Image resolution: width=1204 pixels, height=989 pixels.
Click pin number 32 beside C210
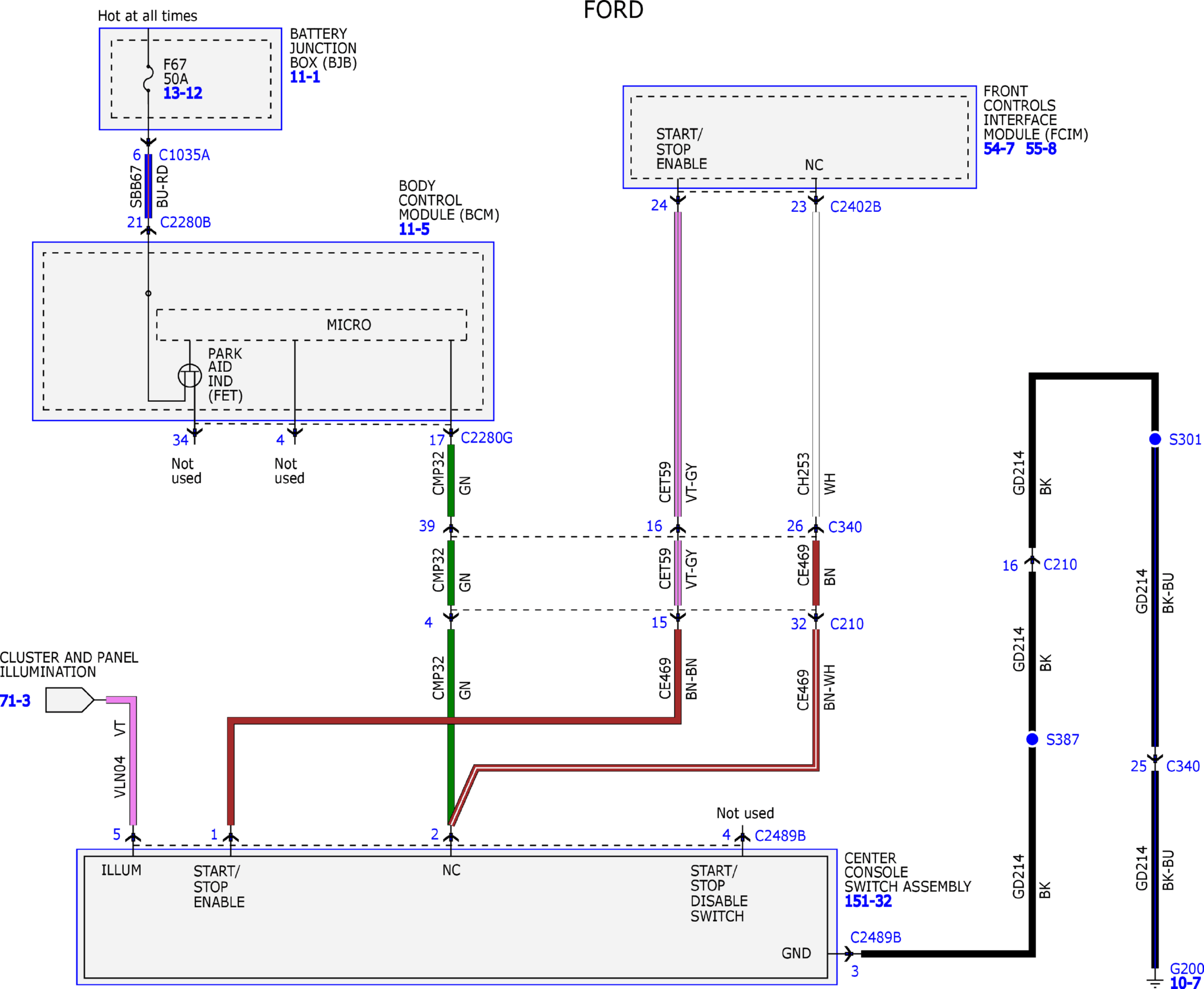pyautogui.click(x=799, y=624)
